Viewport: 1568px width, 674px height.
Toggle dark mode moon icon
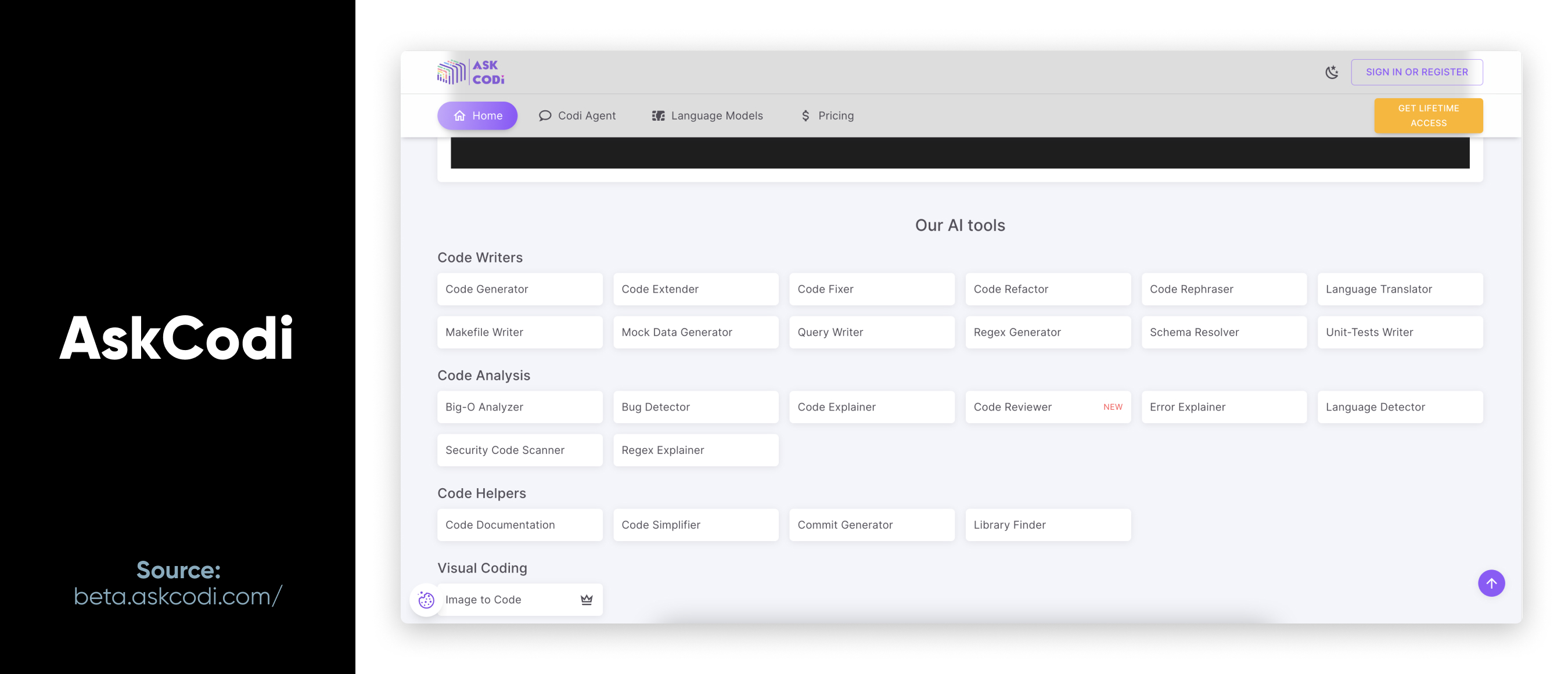tap(1332, 72)
